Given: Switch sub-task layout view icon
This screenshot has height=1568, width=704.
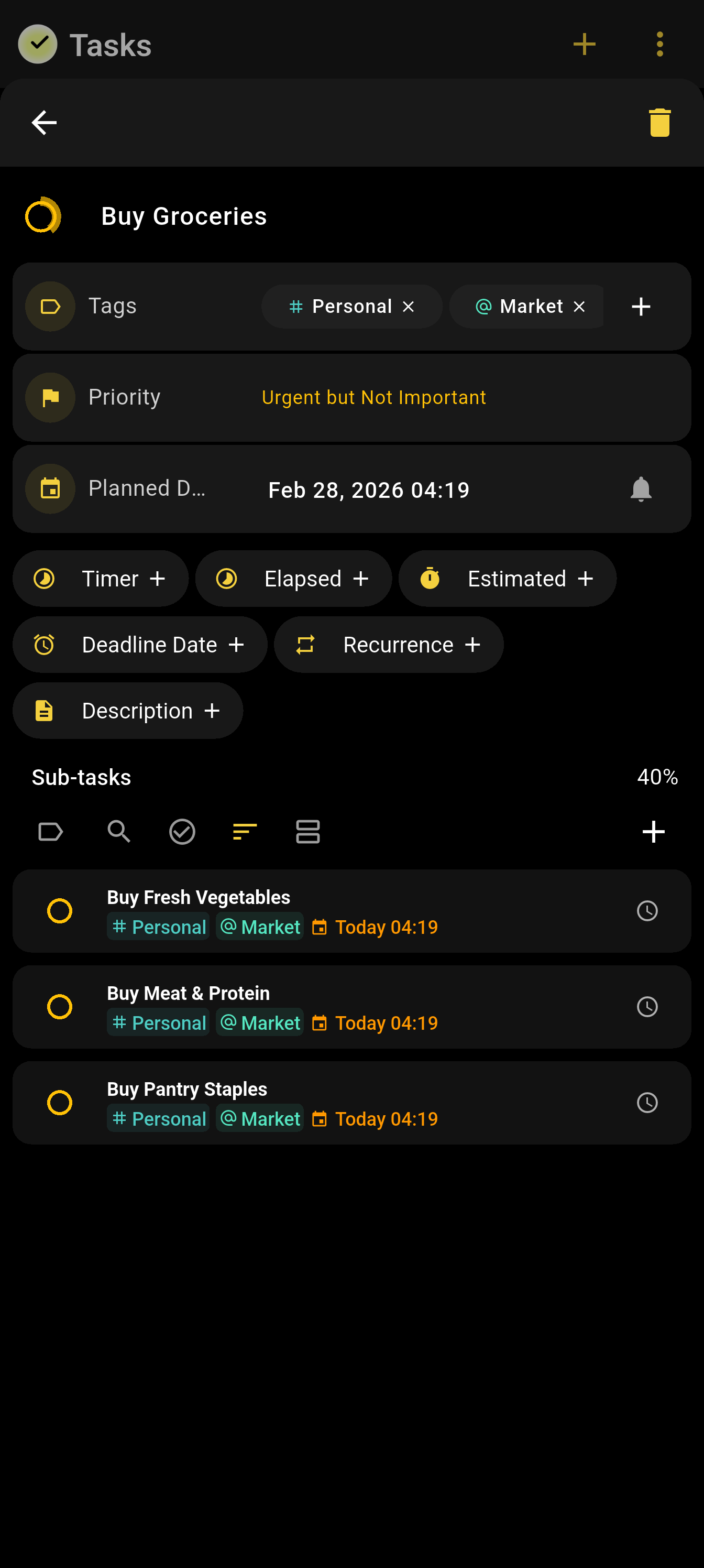Looking at the screenshot, I should 308,831.
